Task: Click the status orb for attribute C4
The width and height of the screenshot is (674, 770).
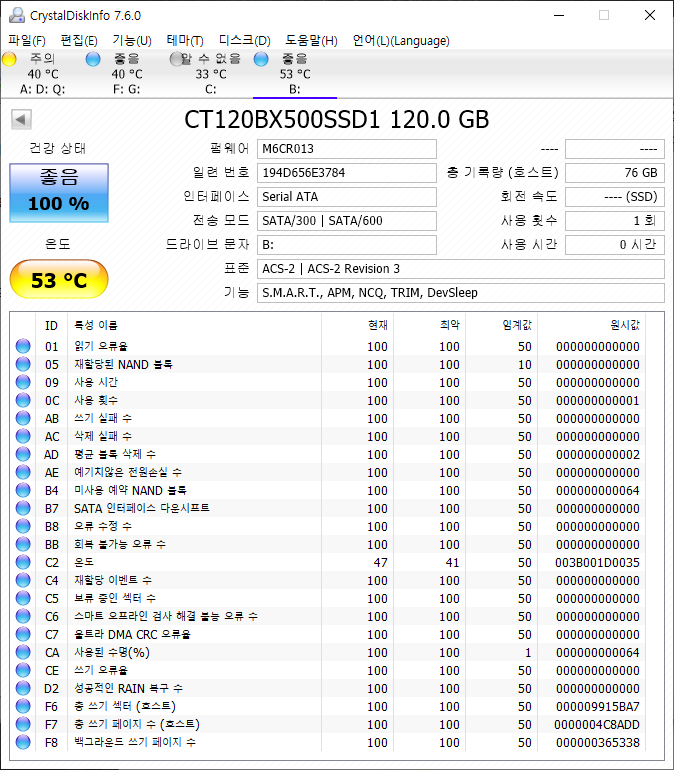Action: [x=23, y=580]
